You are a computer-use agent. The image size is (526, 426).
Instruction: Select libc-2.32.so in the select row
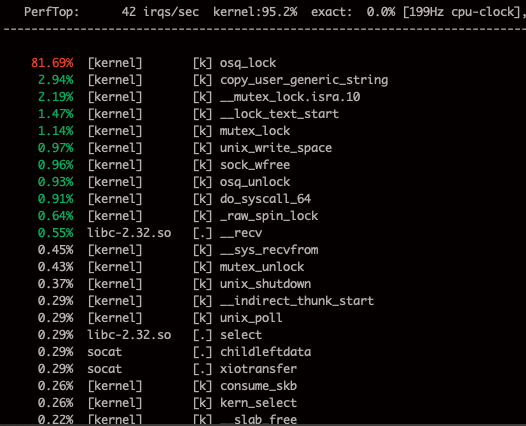pos(129,335)
